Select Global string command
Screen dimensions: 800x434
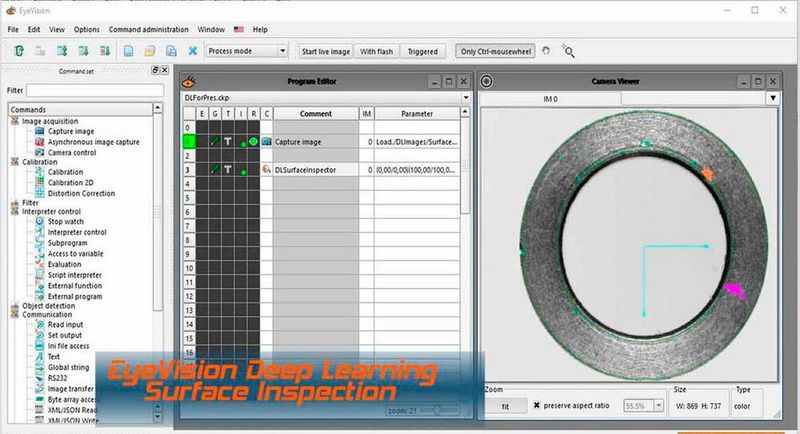68,367
